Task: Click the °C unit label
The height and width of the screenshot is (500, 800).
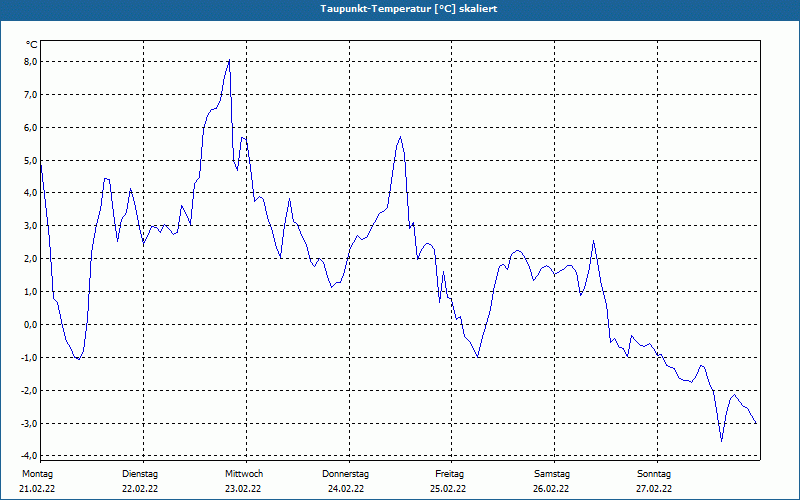Action: pyautogui.click(x=32, y=45)
